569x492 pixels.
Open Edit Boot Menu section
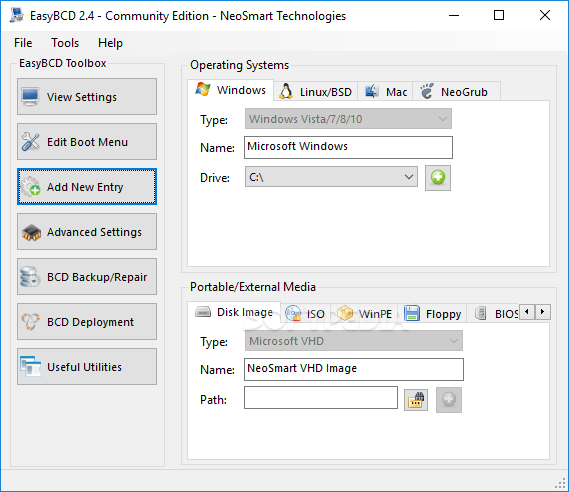(x=87, y=142)
